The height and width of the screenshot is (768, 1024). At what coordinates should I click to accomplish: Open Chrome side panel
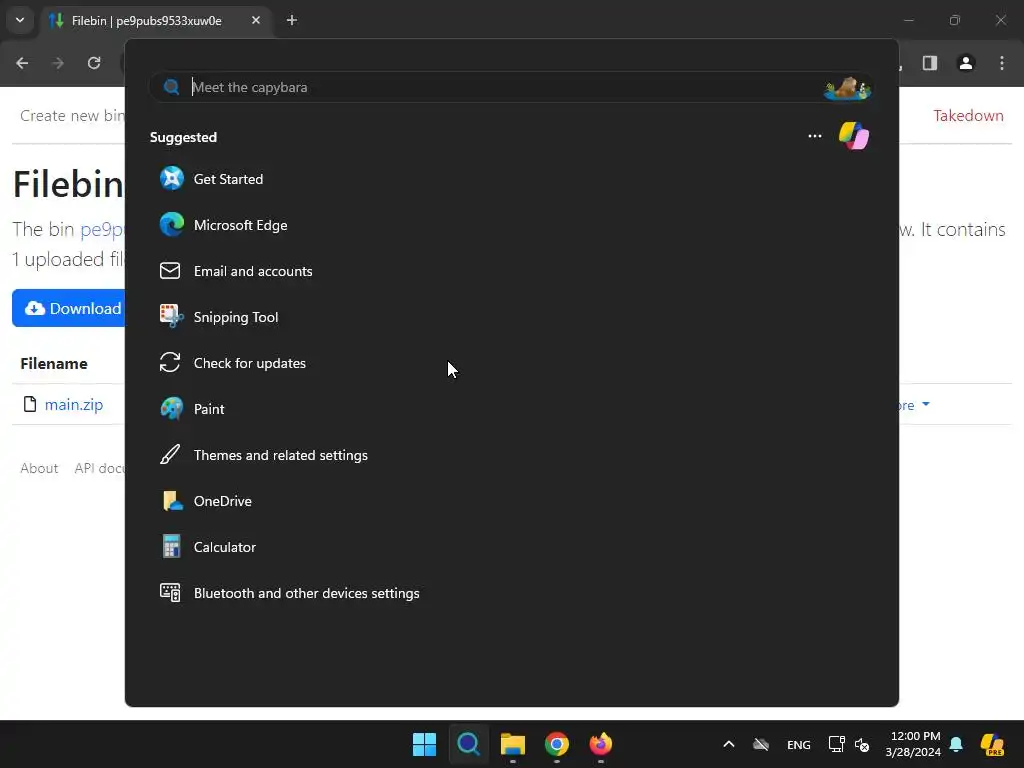pos(930,63)
